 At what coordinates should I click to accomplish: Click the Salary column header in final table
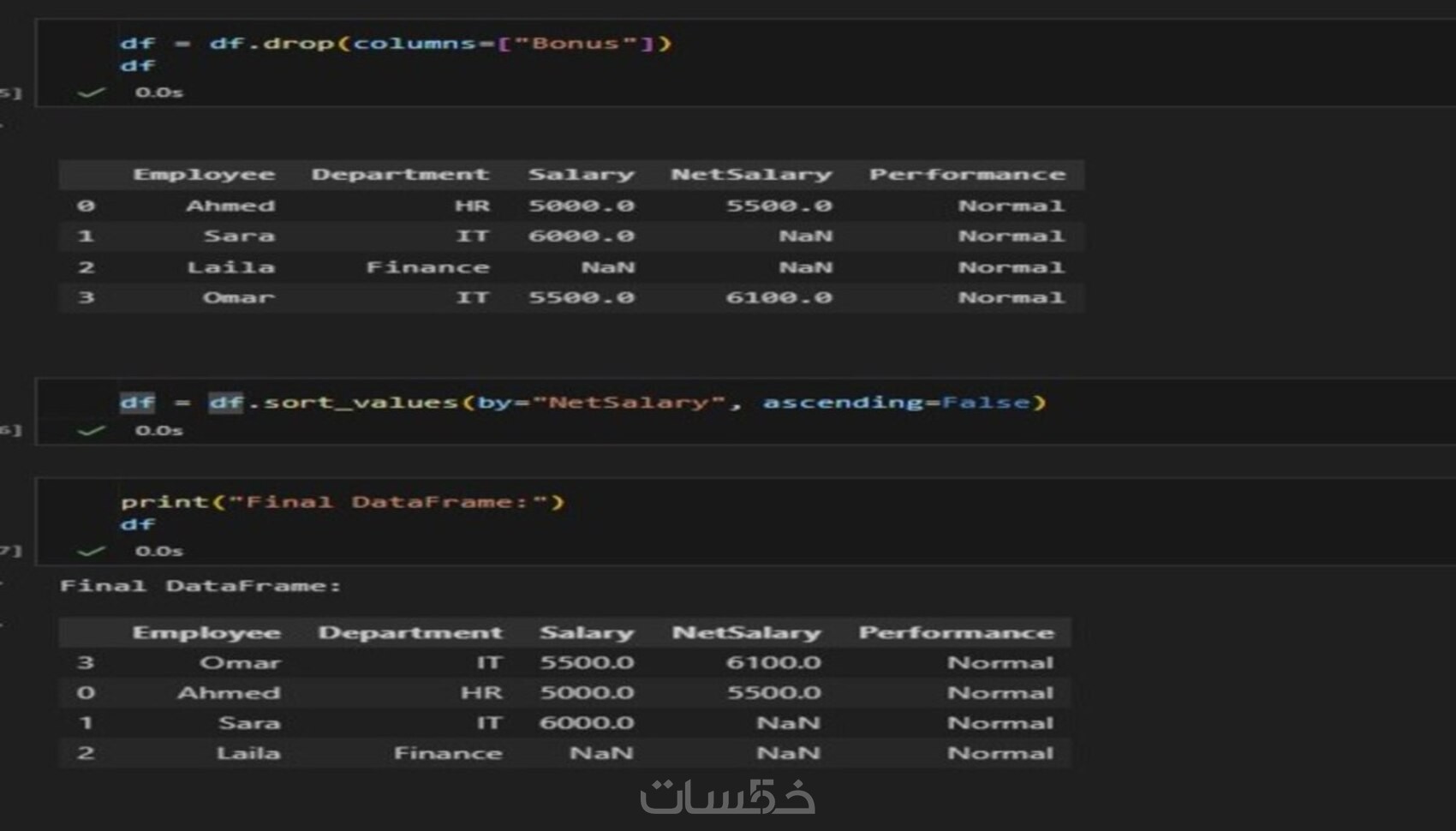click(587, 632)
